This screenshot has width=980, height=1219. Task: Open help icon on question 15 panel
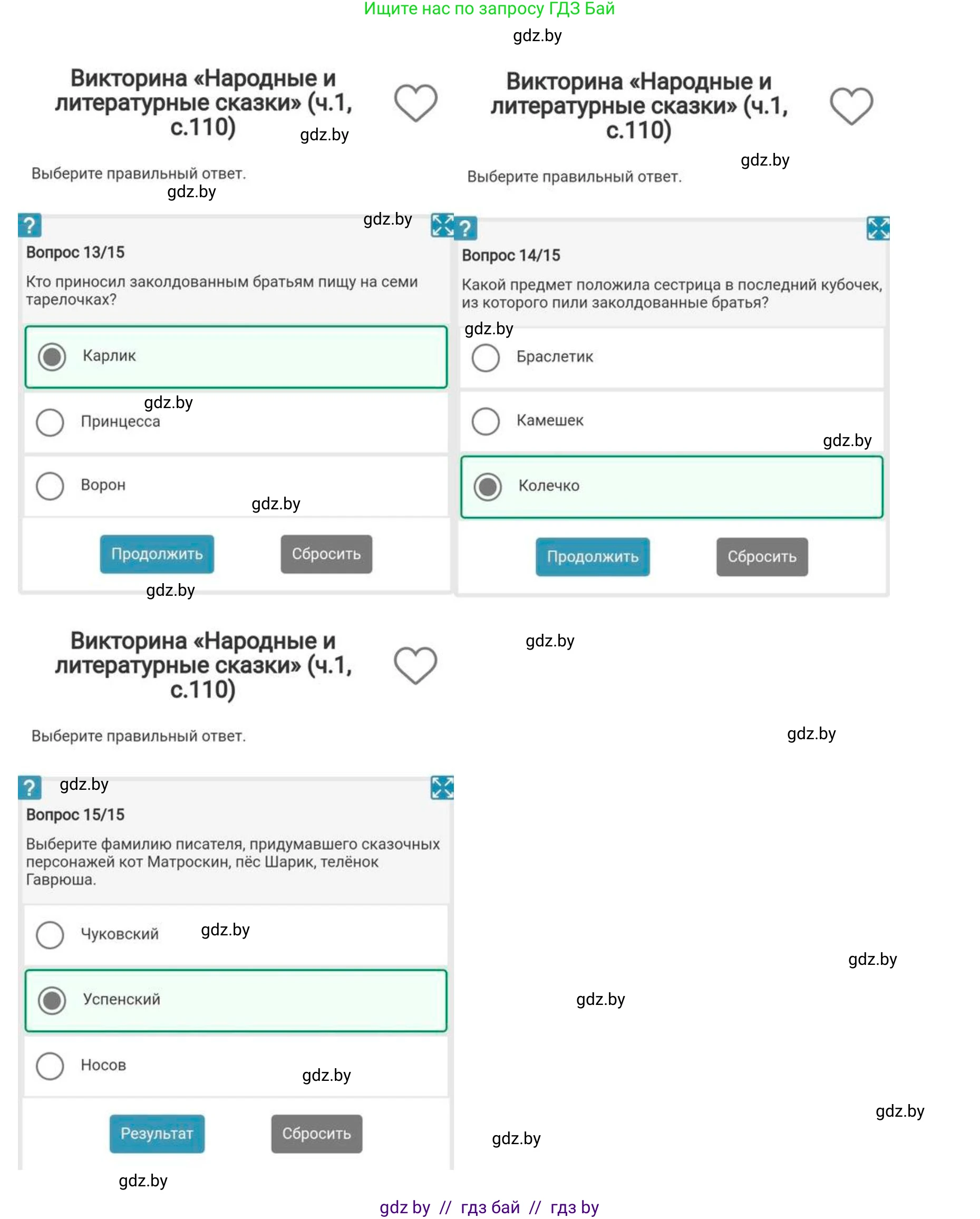(30, 788)
